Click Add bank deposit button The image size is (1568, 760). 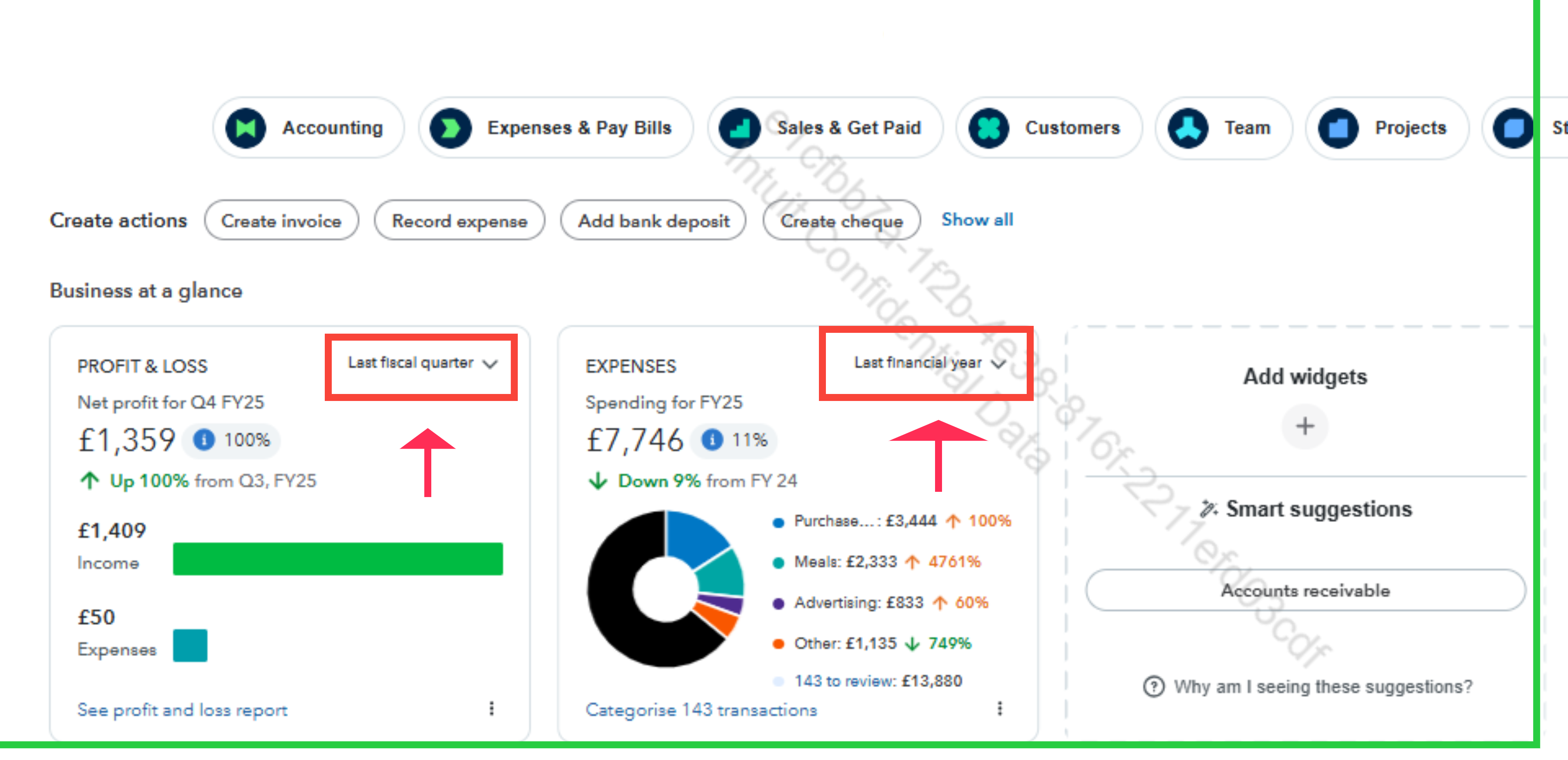pos(653,221)
